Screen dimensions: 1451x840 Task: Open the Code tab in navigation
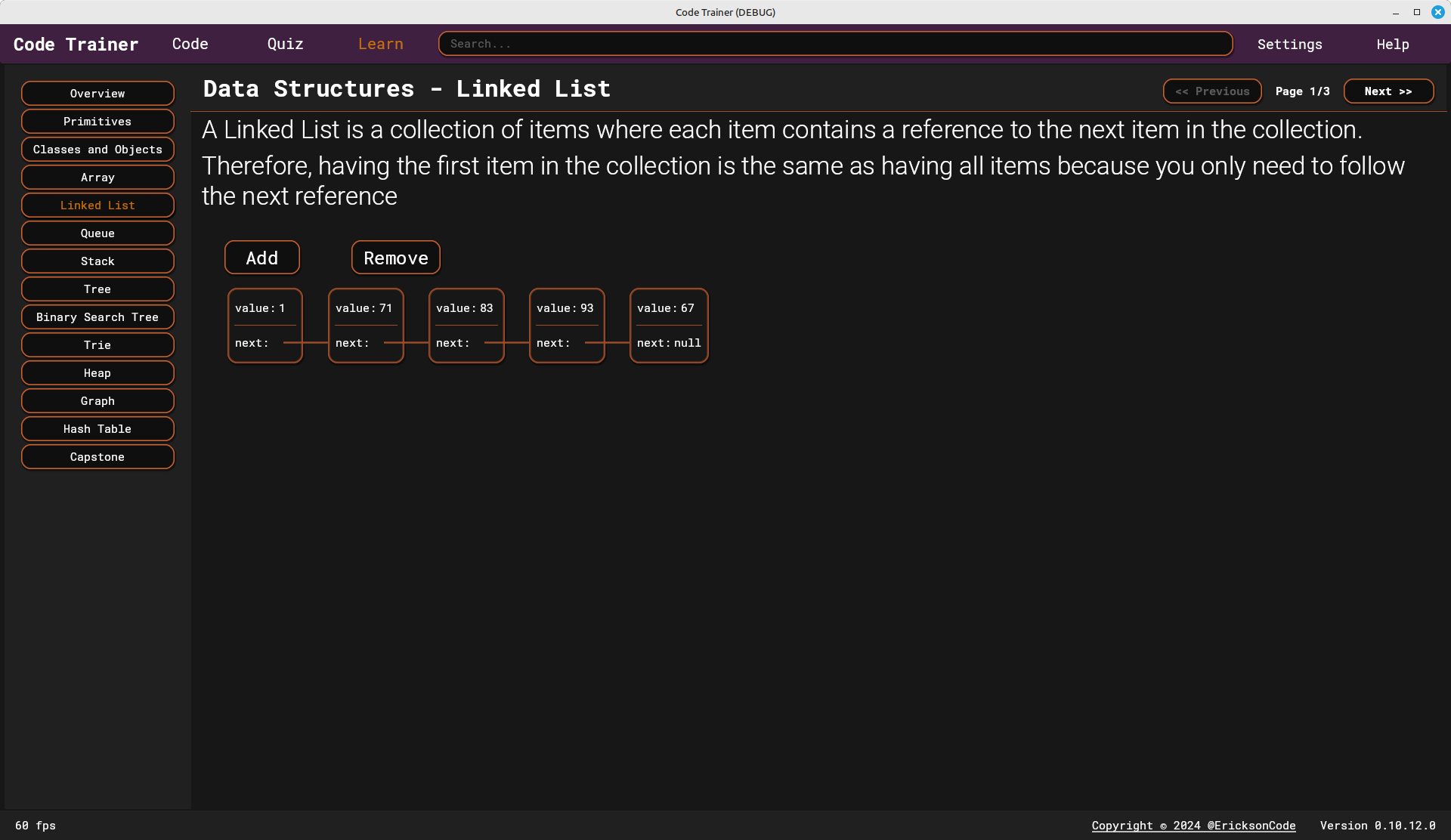[190, 43]
